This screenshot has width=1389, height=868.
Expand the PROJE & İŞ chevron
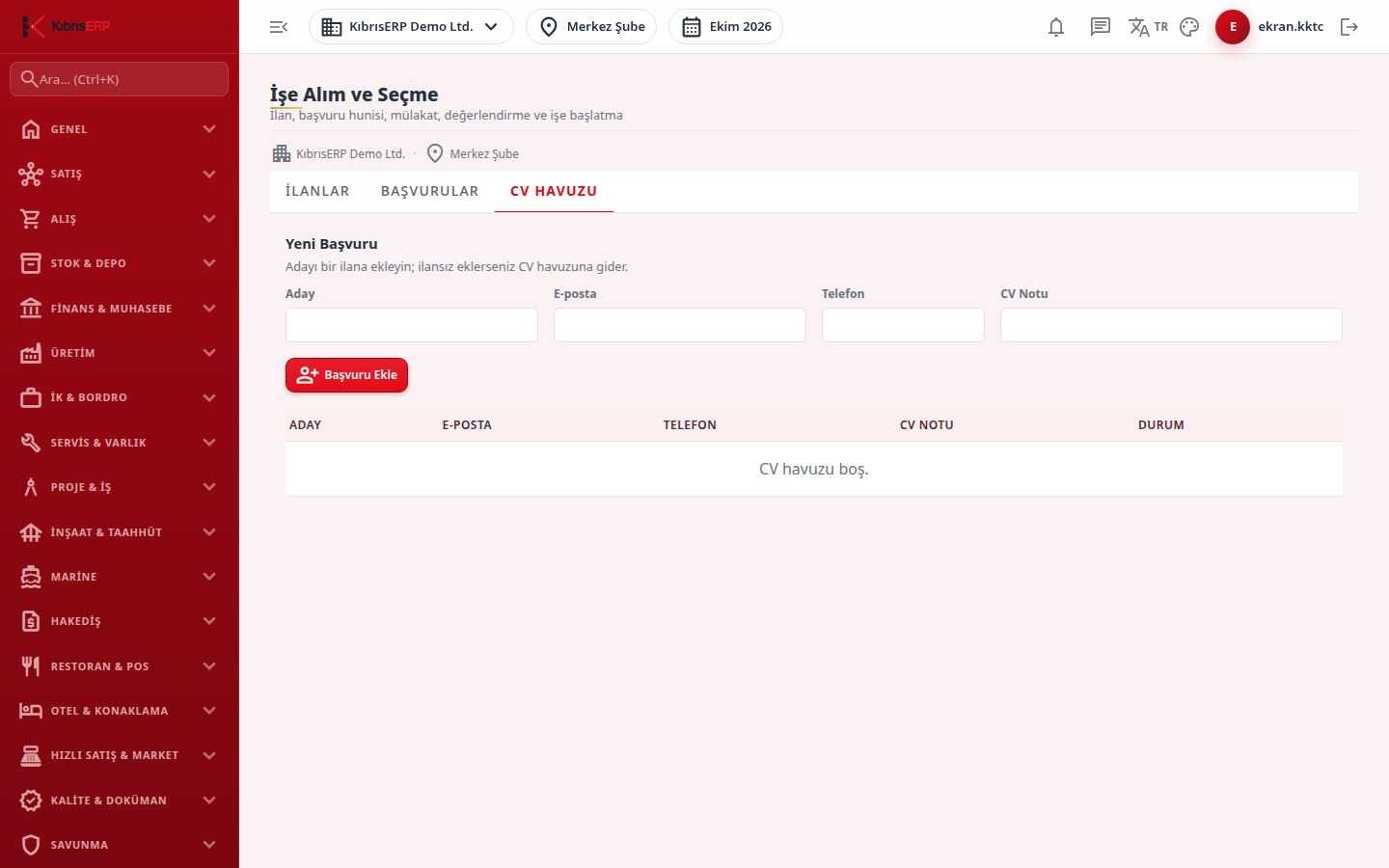click(x=209, y=487)
